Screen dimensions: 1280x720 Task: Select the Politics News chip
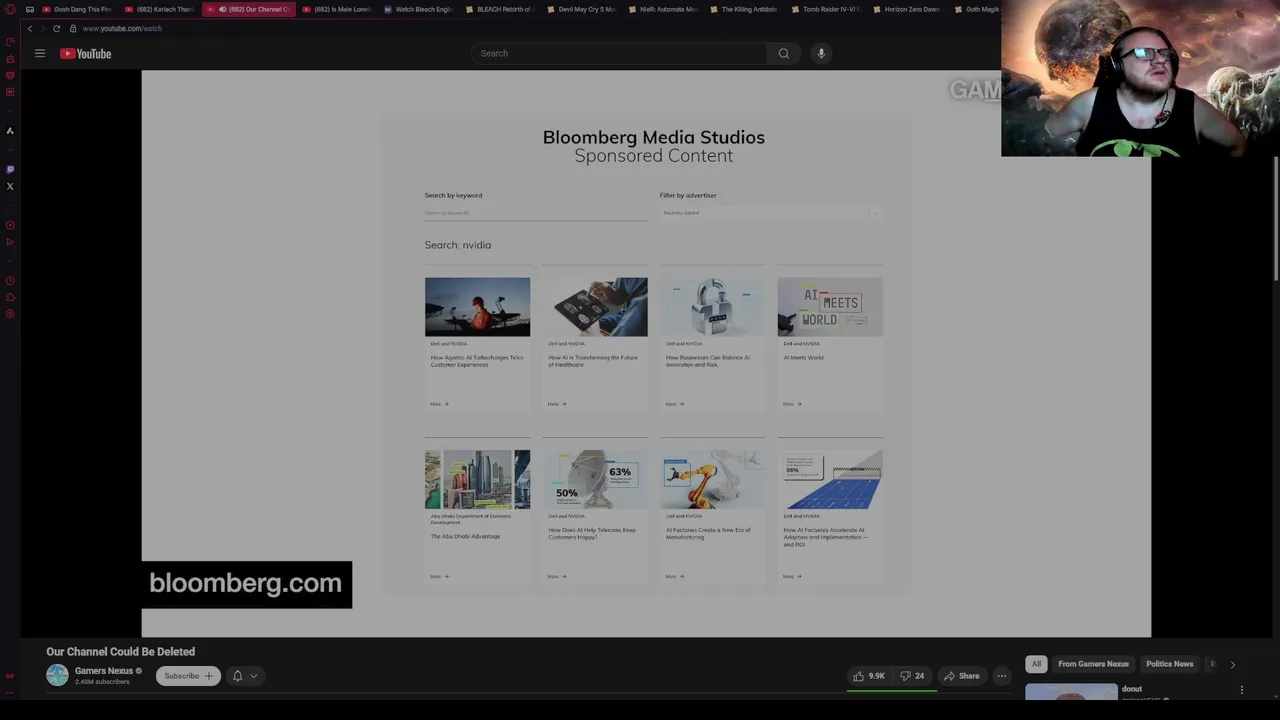[x=1169, y=664]
